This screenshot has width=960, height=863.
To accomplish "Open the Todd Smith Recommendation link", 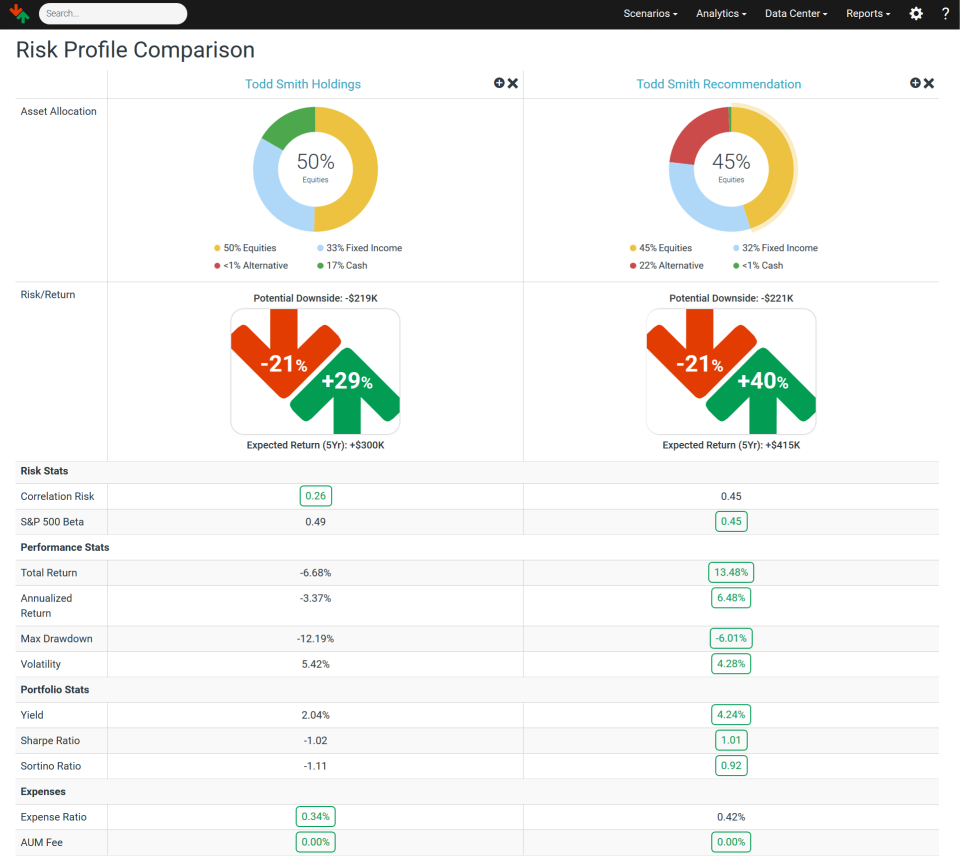I will click(719, 84).
